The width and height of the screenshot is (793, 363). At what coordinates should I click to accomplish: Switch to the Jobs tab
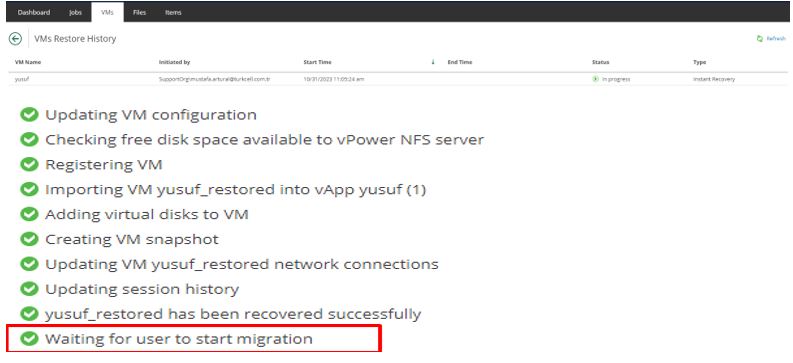(75, 13)
